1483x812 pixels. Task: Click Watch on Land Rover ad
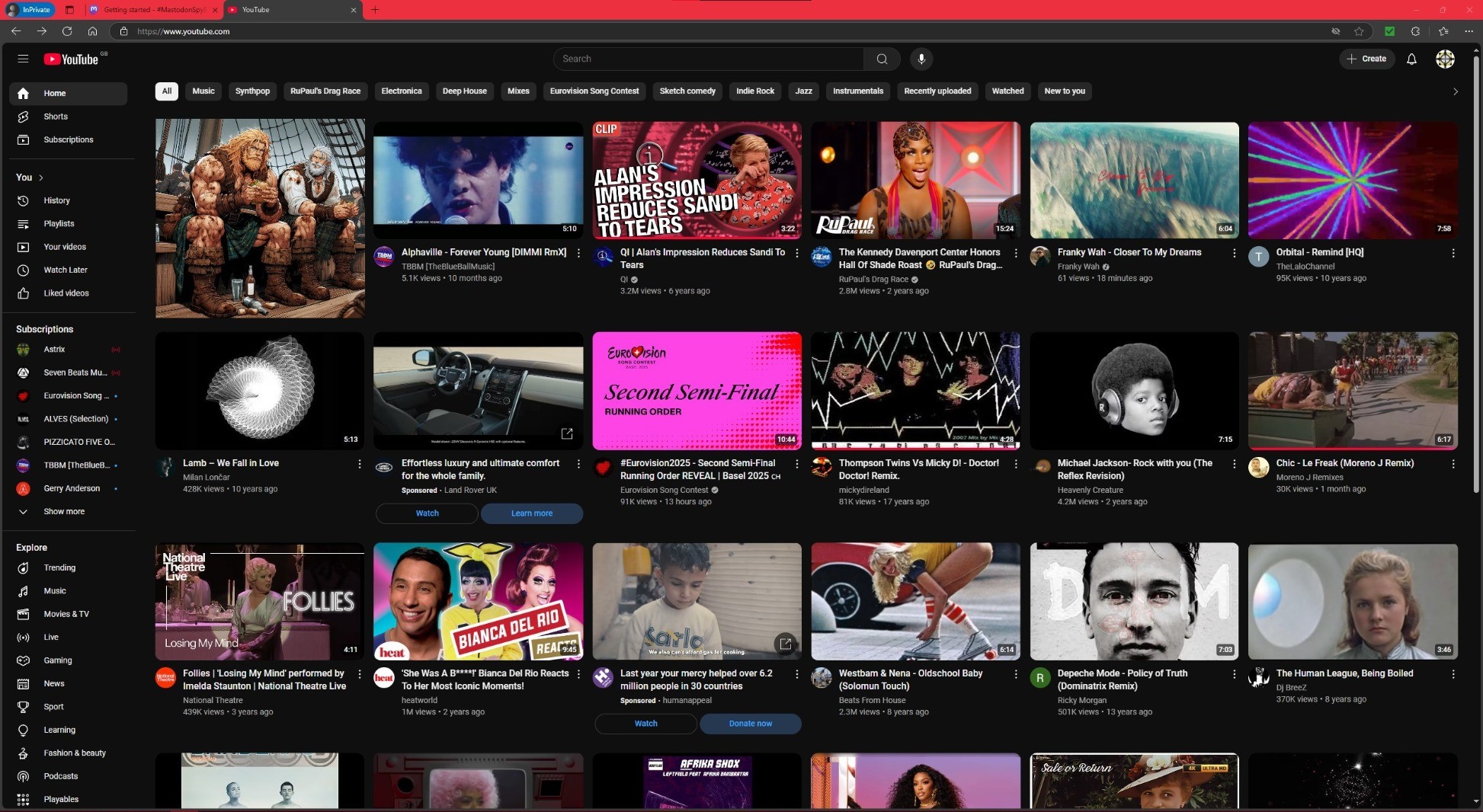click(427, 513)
